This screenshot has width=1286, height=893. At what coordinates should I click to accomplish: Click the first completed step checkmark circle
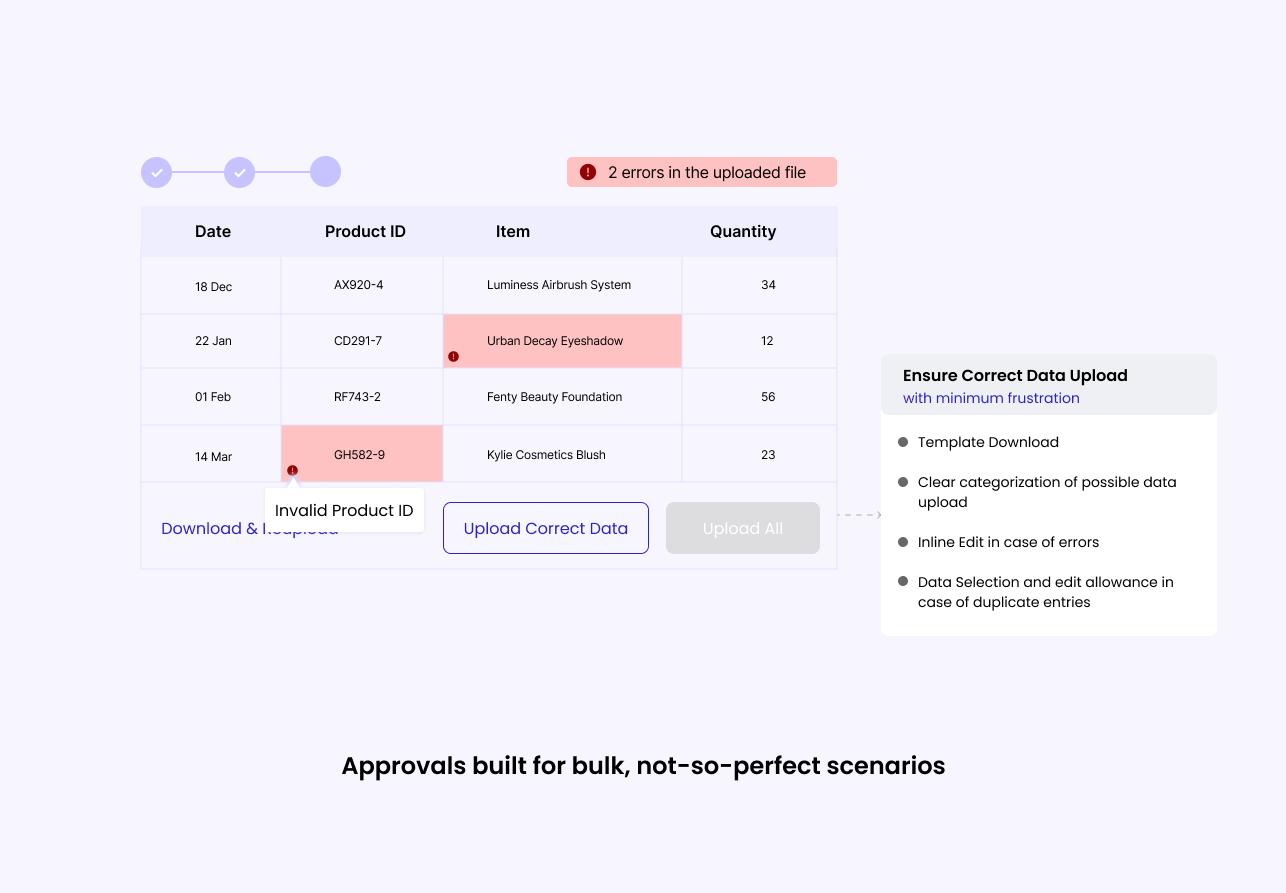click(157, 172)
